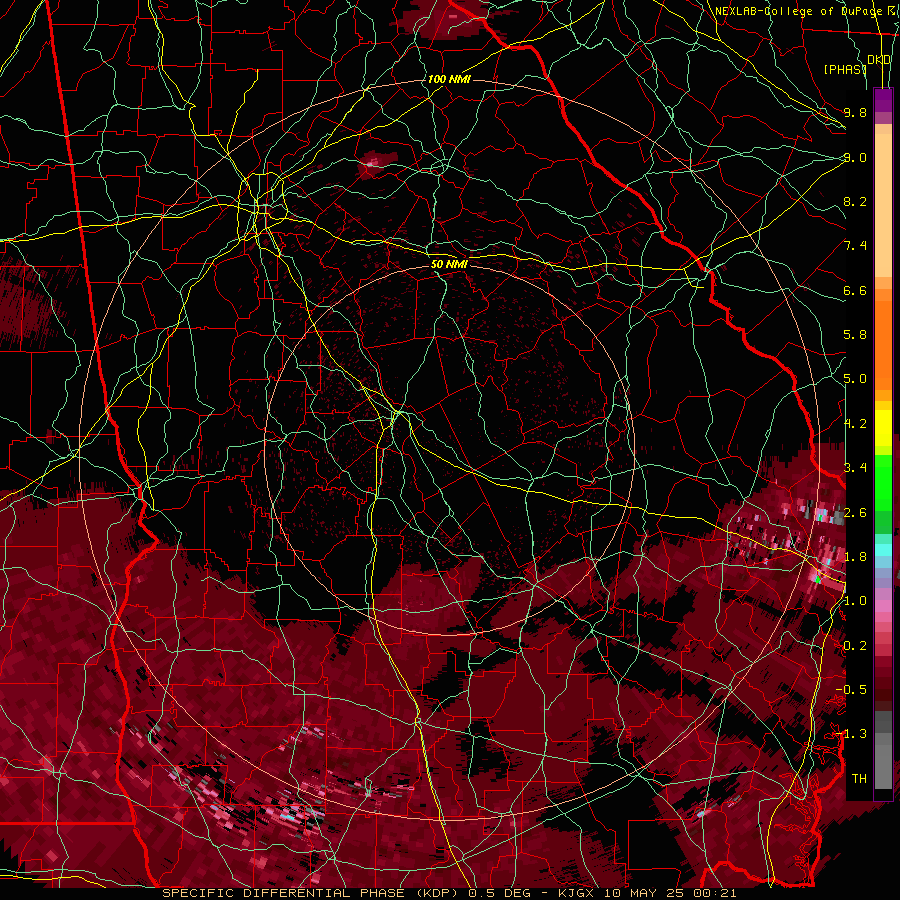This screenshot has height=900, width=900.
Task: Click the 'NEXLAB-College of DuPage' credit text
Action: [798, 11]
